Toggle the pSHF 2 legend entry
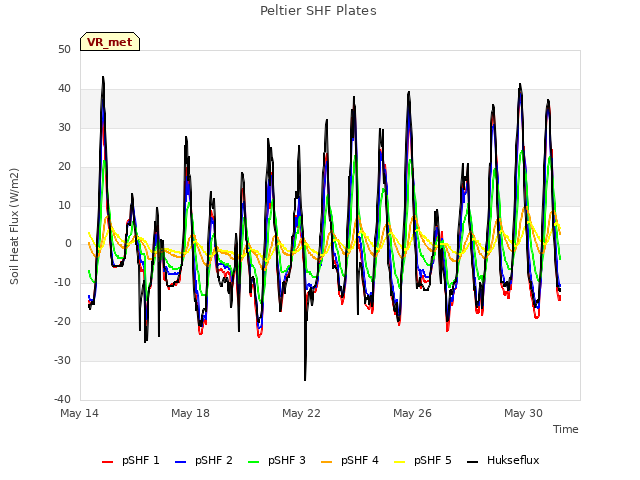Viewport: 640px width, 480px height. click(x=204, y=460)
